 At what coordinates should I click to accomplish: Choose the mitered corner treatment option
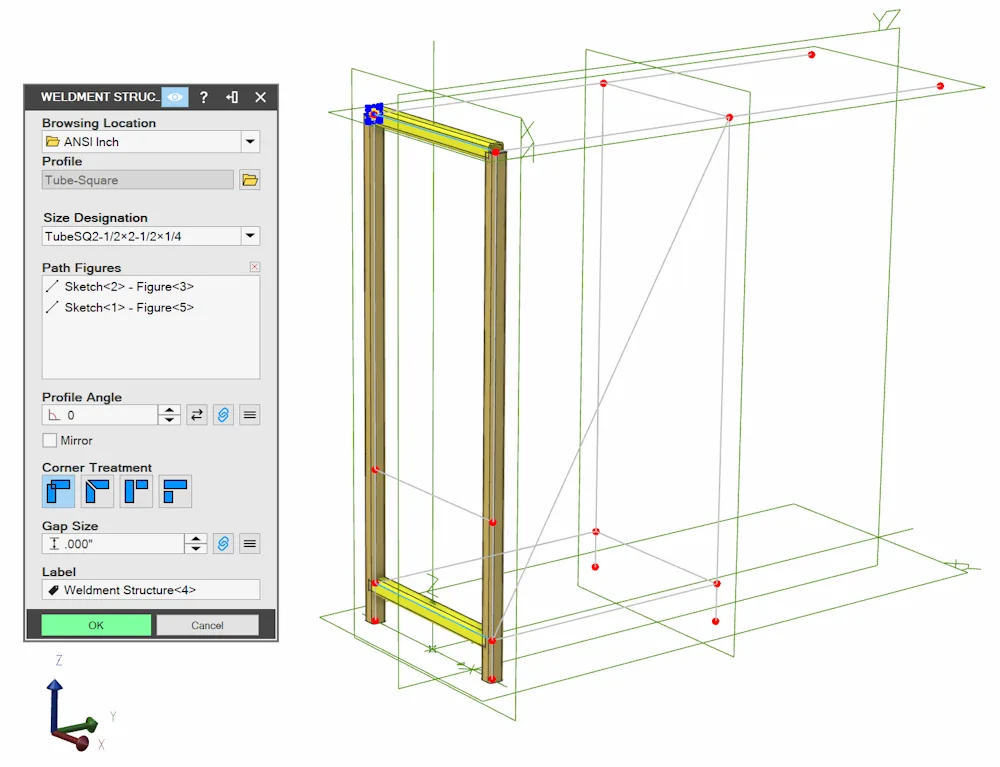[98, 492]
